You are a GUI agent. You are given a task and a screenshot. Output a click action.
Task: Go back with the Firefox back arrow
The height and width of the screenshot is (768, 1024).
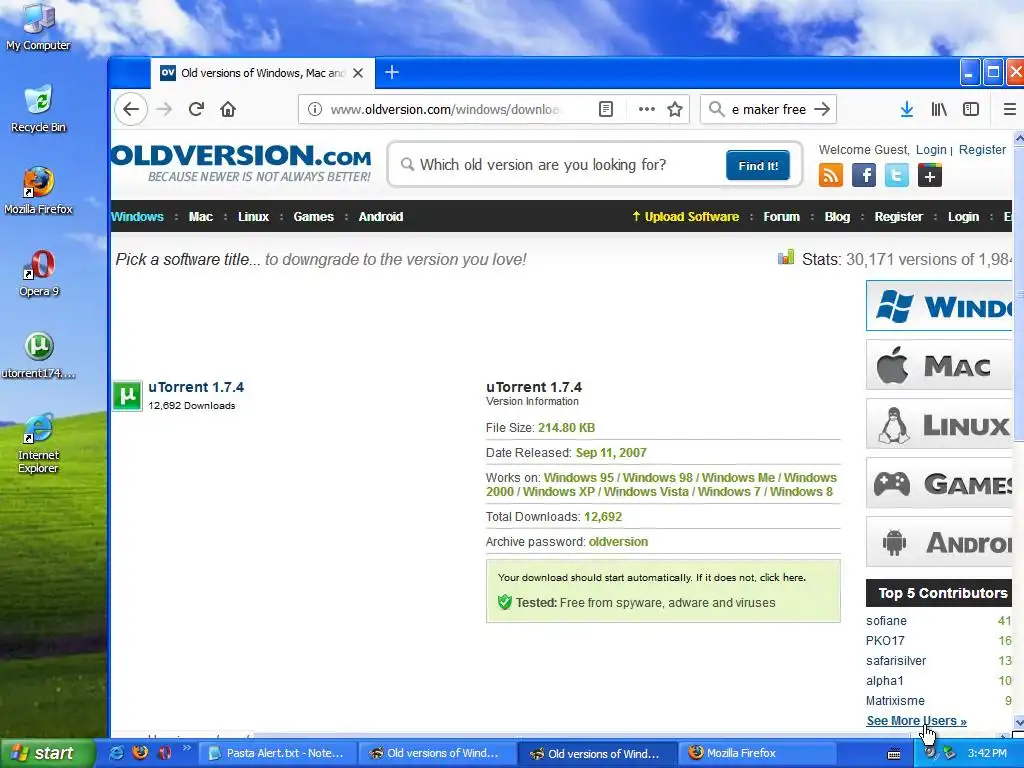tap(131, 109)
